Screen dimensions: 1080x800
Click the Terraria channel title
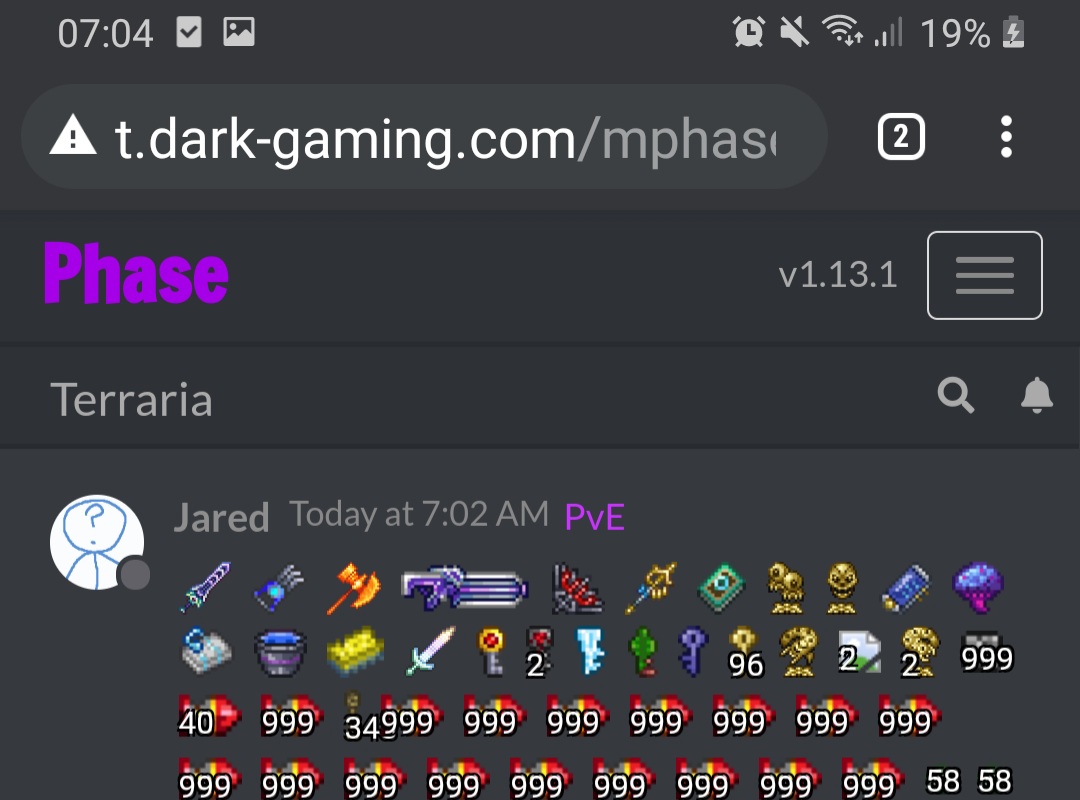pos(132,400)
